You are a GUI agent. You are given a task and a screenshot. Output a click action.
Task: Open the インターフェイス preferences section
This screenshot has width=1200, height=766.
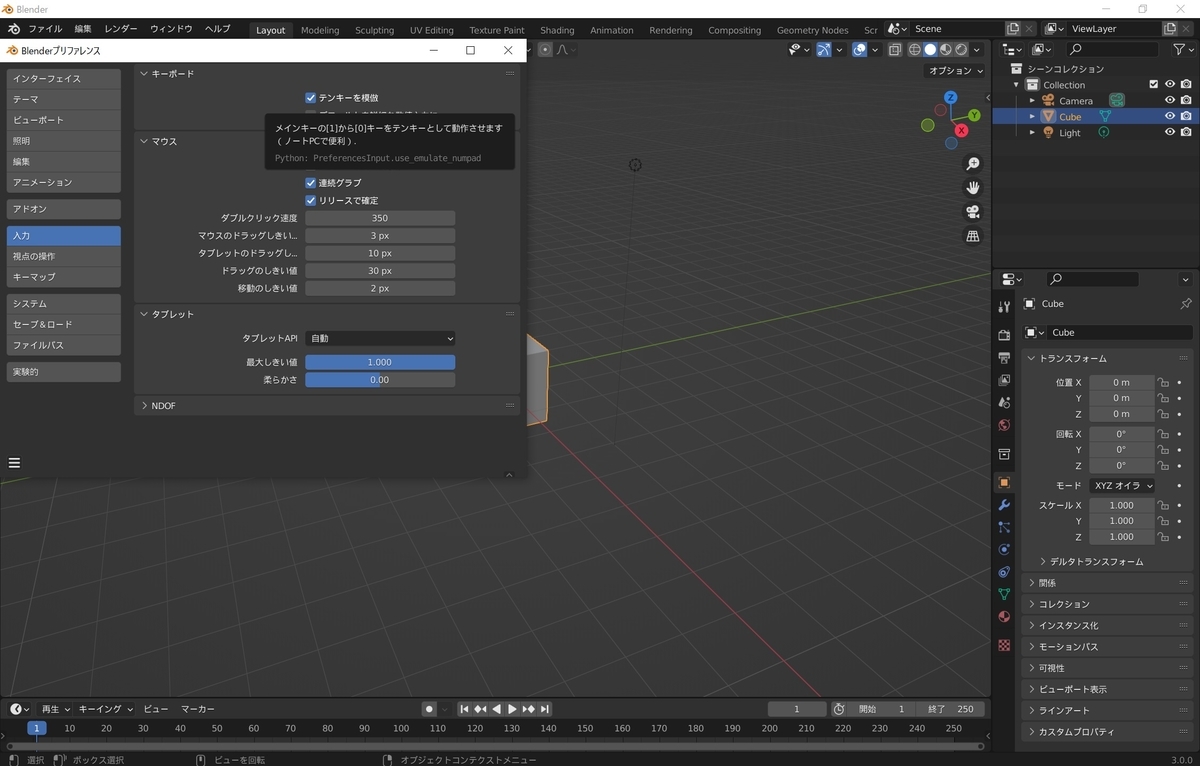[63, 78]
